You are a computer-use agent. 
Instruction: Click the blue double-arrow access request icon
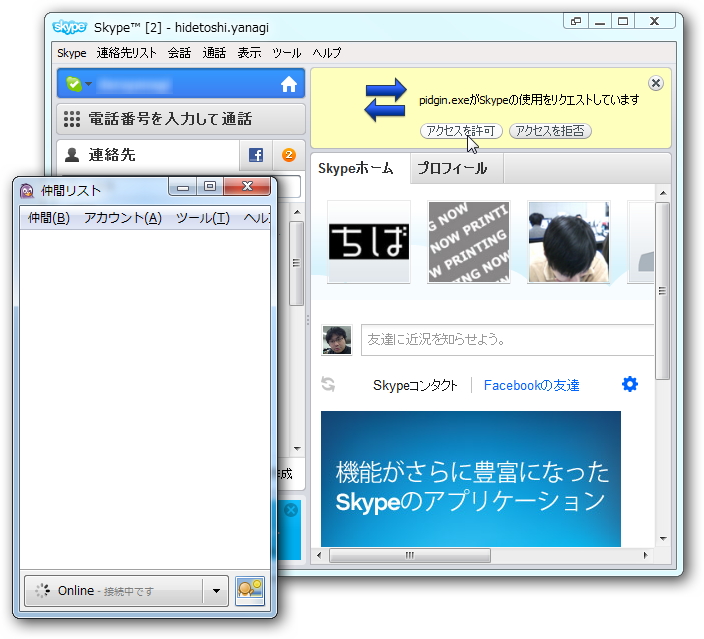[385, 100]
